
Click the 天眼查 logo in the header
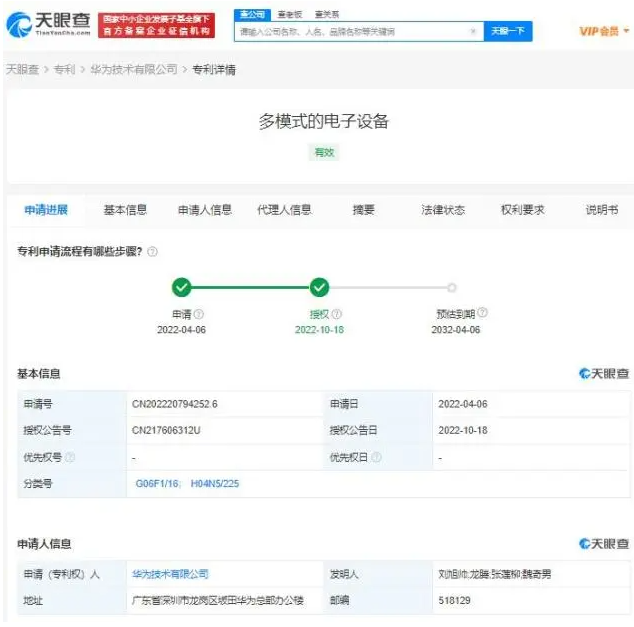[x=48, y=24]
